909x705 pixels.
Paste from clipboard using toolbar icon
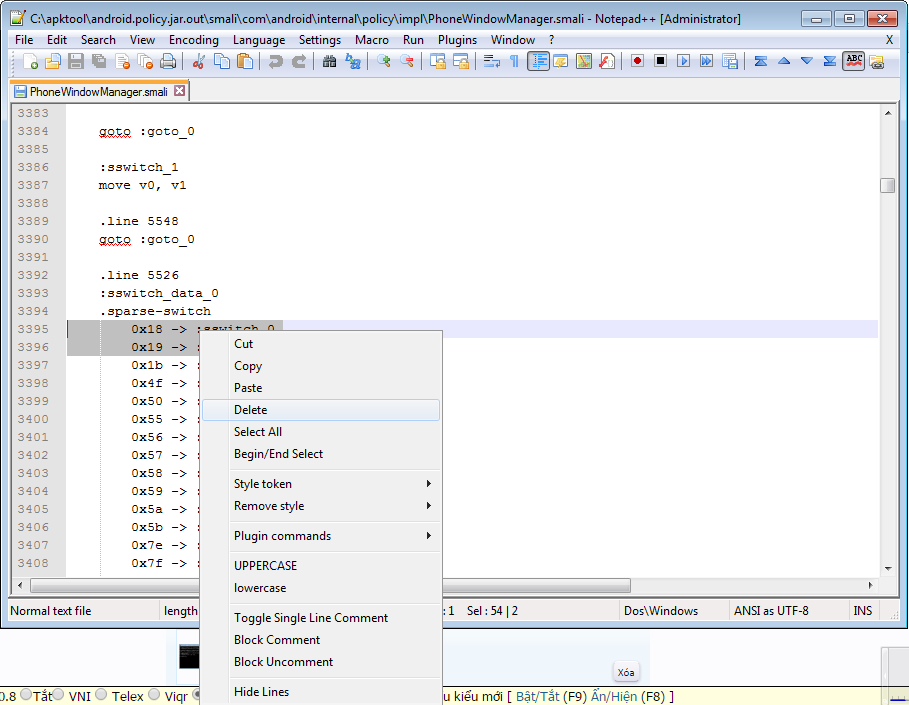(x=245, y=61)
